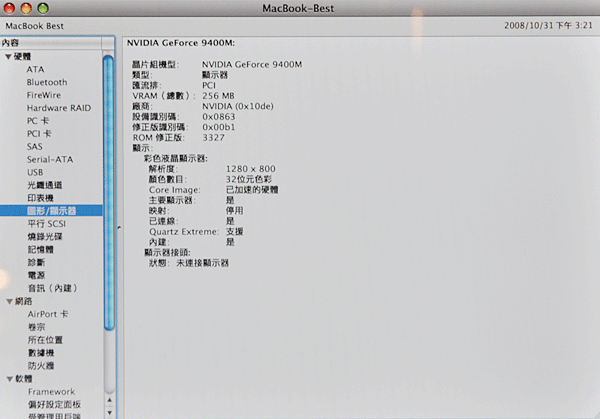Select Bluetooth in the sidebar
Image resolution: width=600 pixels, height=419 pixels.
[x=47, y=82]
